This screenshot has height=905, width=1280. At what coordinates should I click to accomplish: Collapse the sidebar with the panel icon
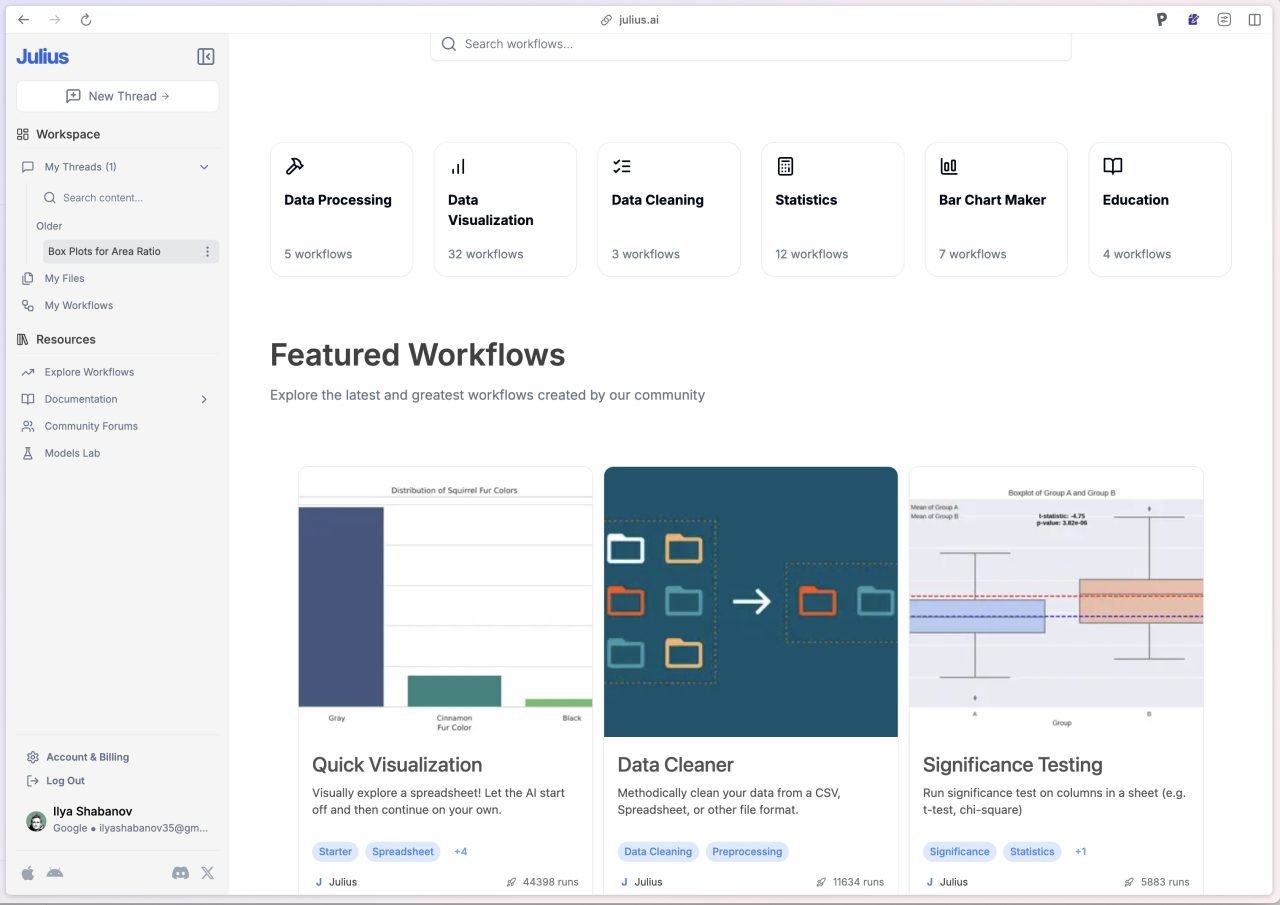pos(206,57)
